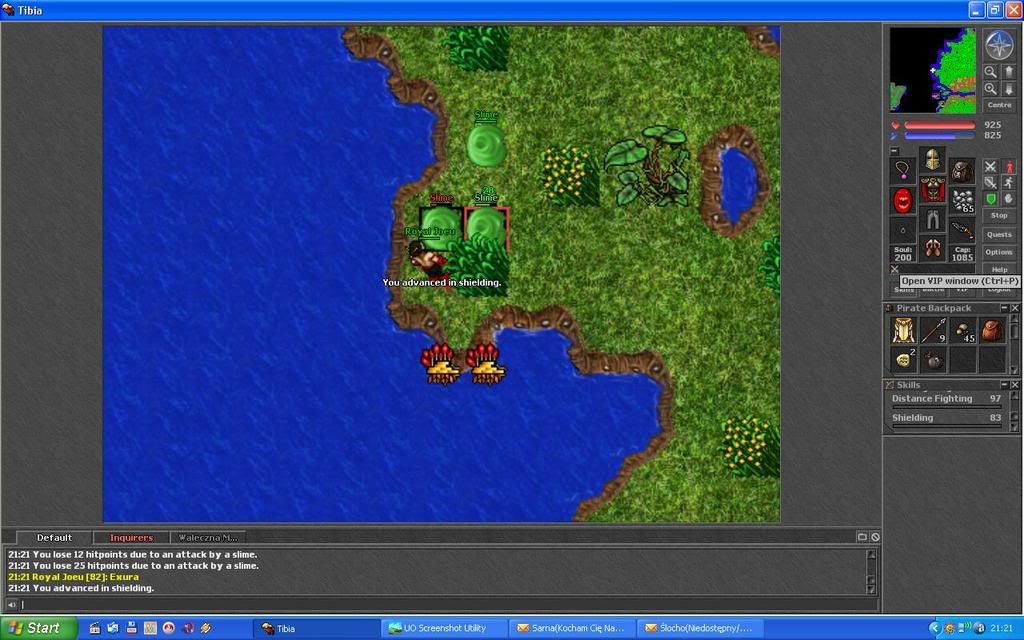
Task: Click the minimap compass rose
Action: click(x=999, y=45)
